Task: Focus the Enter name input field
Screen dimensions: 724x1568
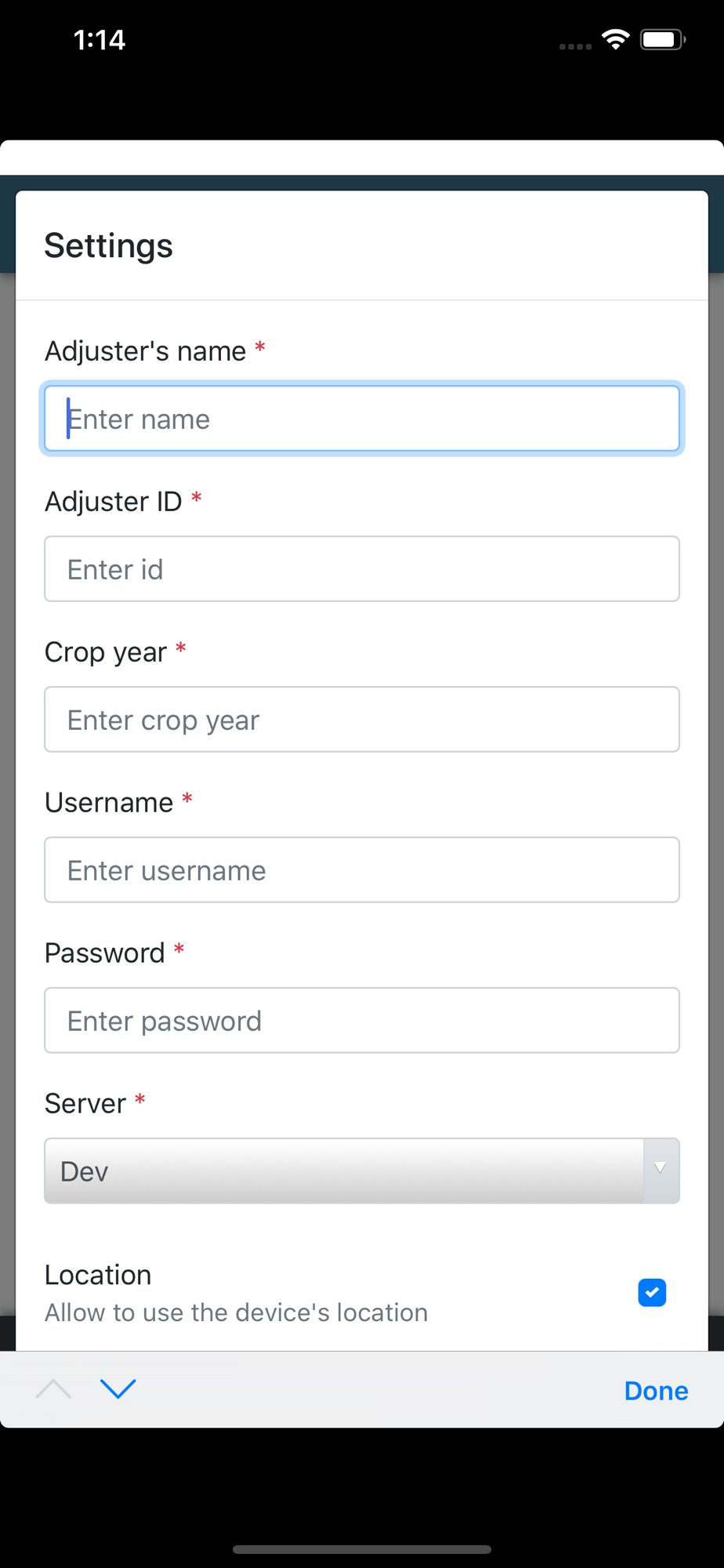Action: click(362, 419)
